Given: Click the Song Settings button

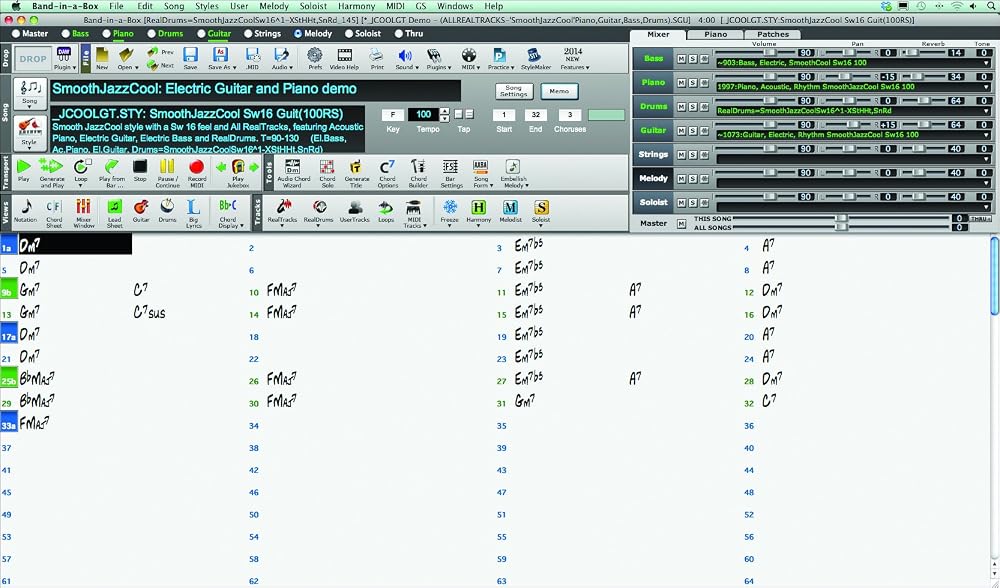Looking at the screenshot, I should [x=513, y=91].
